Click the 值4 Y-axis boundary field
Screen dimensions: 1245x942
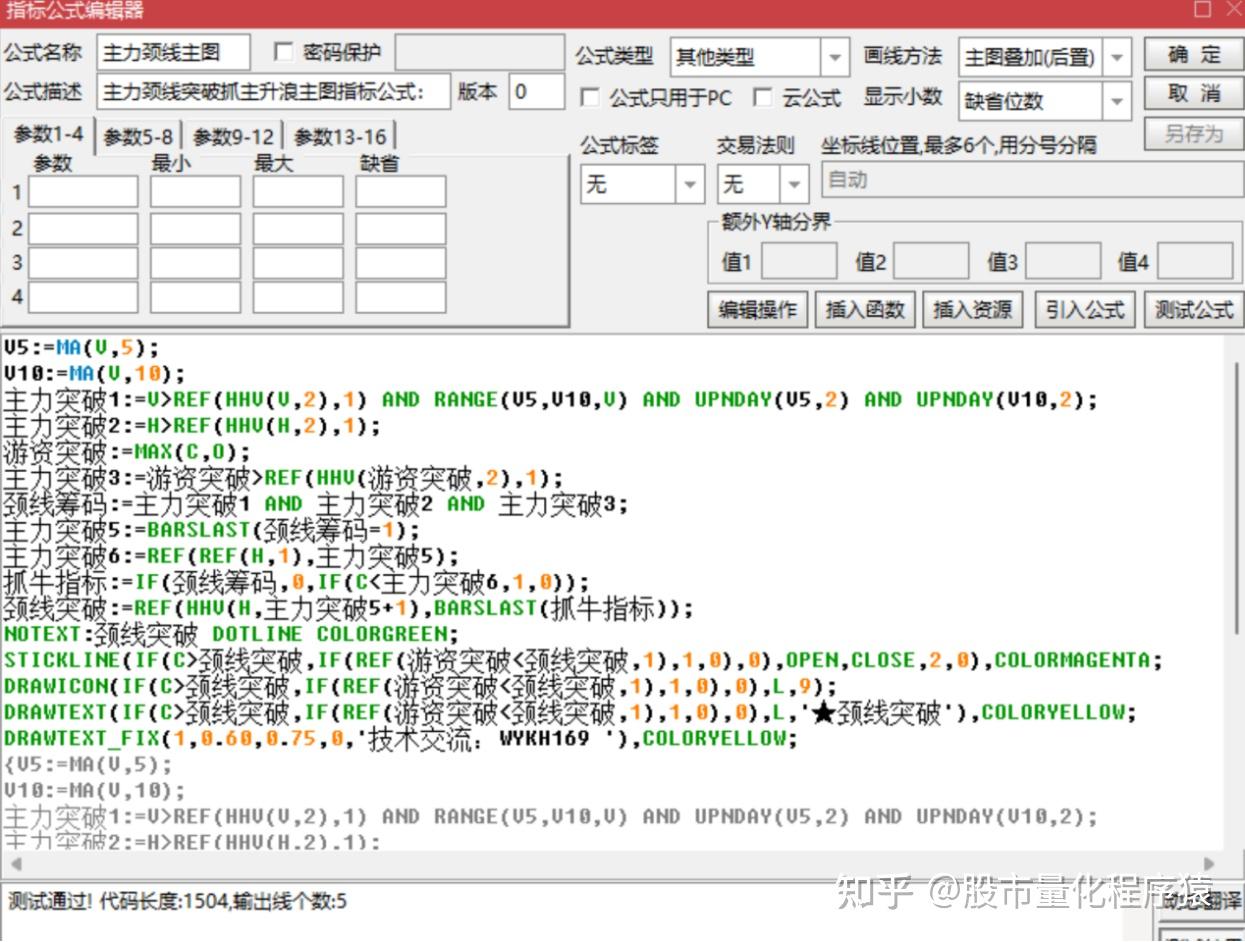(1195, 261)
